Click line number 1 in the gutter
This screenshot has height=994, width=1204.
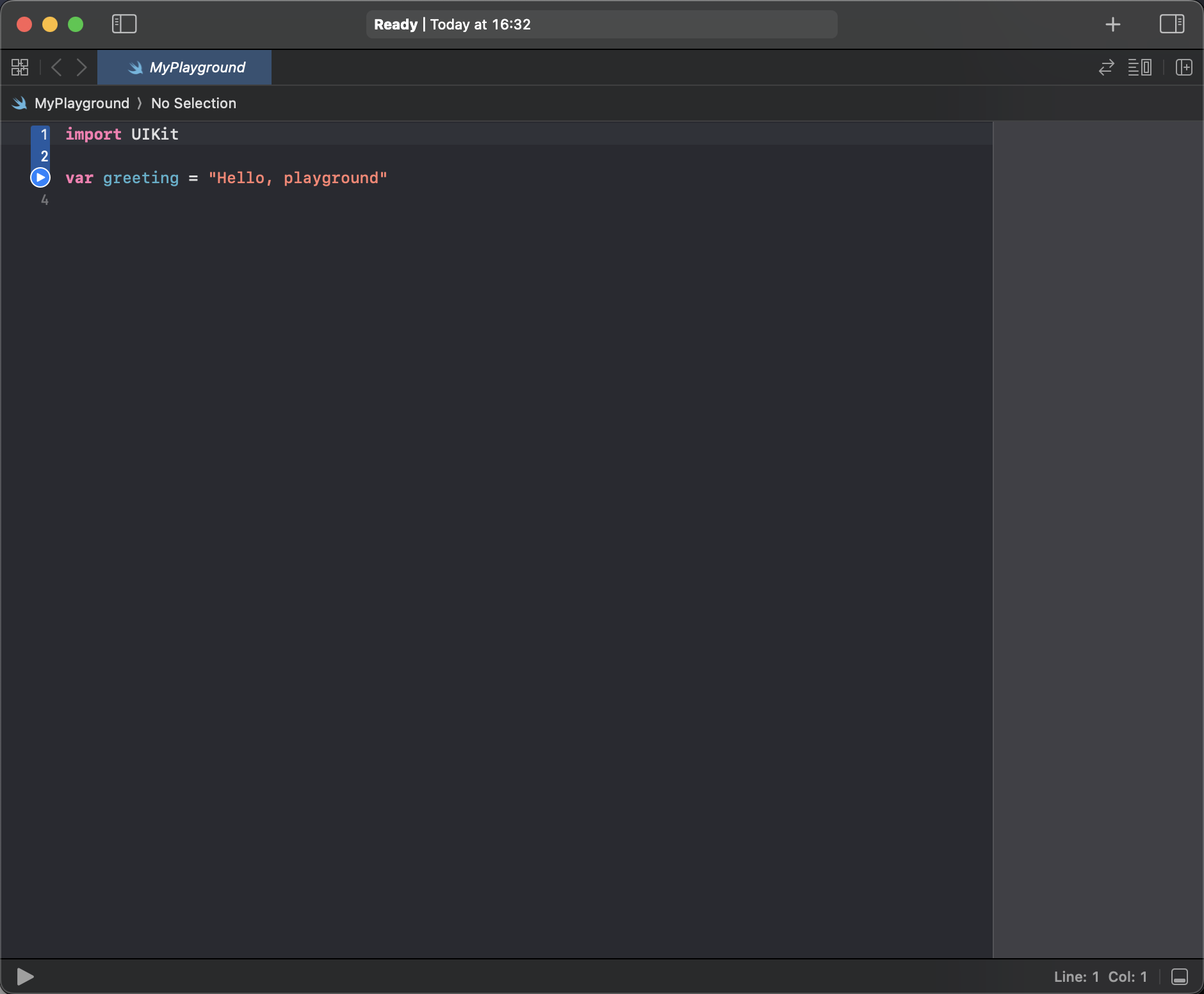coord(44,134)
